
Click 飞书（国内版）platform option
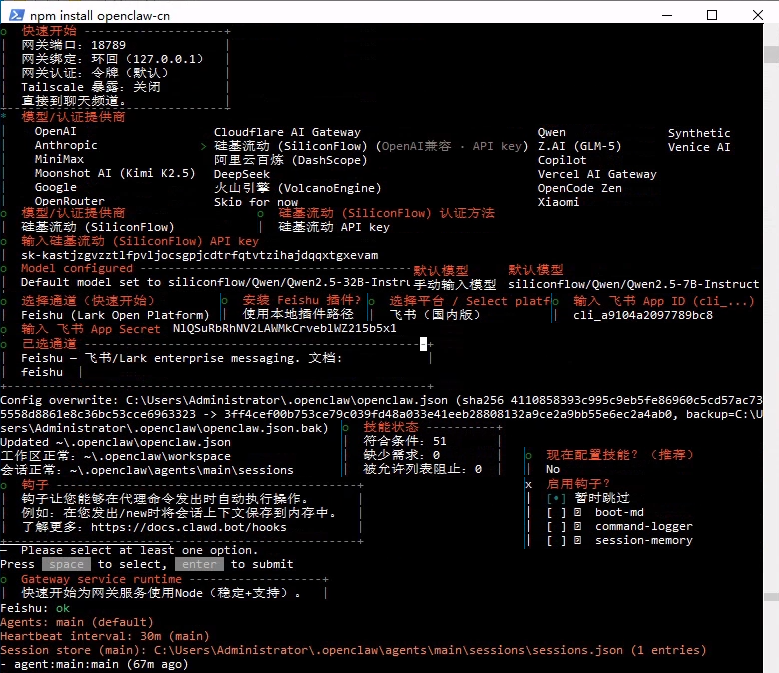(435, 314)
